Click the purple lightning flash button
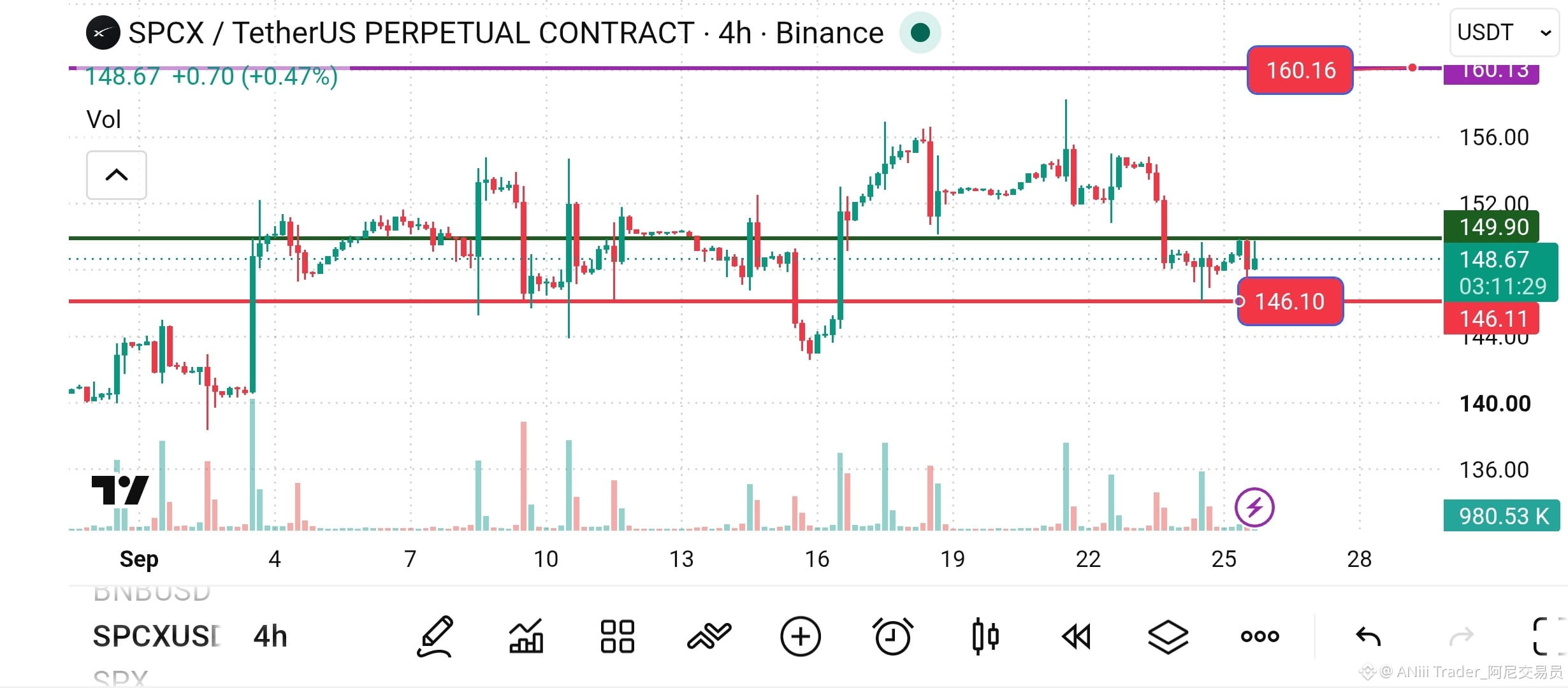Image resolution: width=1568 pixels, height=688 pixels. (x=1254, y=508)
